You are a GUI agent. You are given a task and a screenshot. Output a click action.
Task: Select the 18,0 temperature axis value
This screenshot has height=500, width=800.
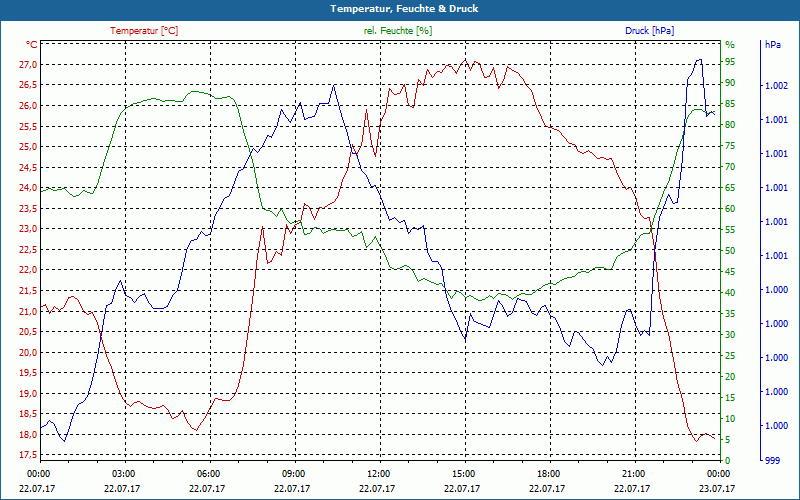(29, 435)
